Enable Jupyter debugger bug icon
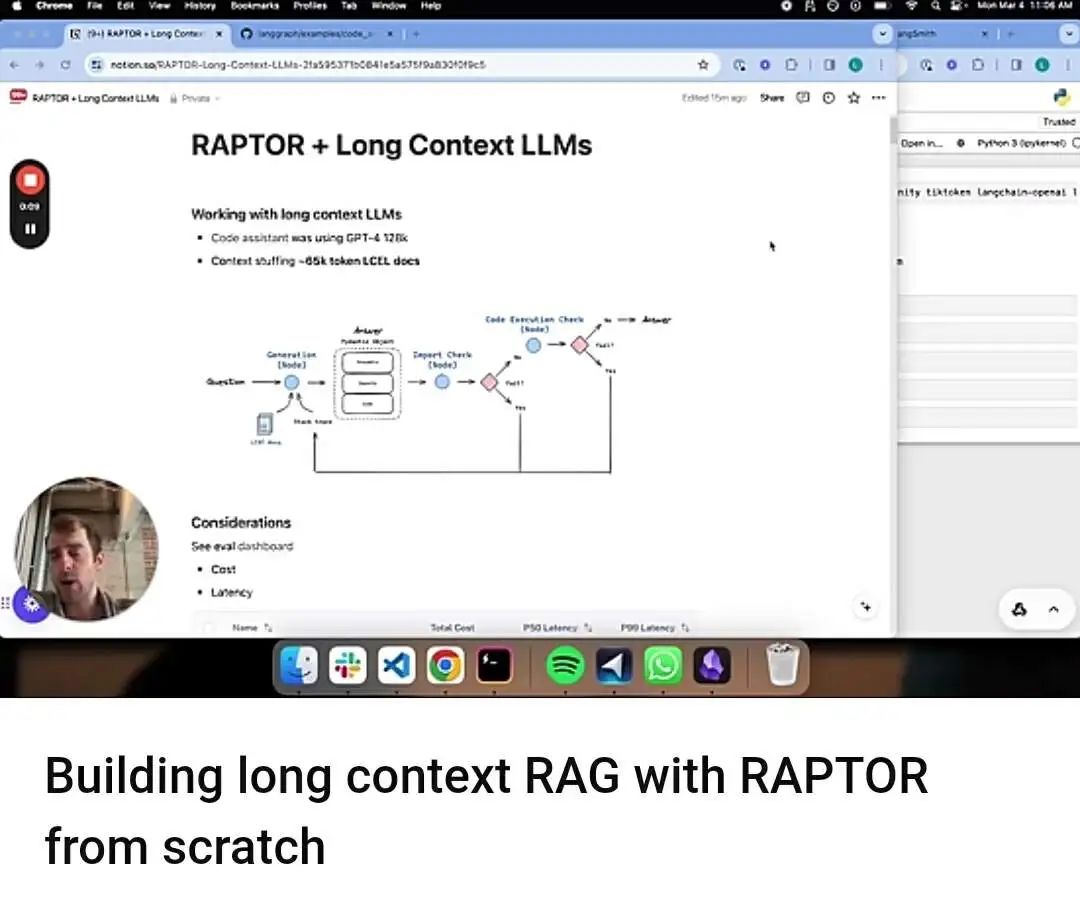1080x903 pixels. (x=960, y=143)
